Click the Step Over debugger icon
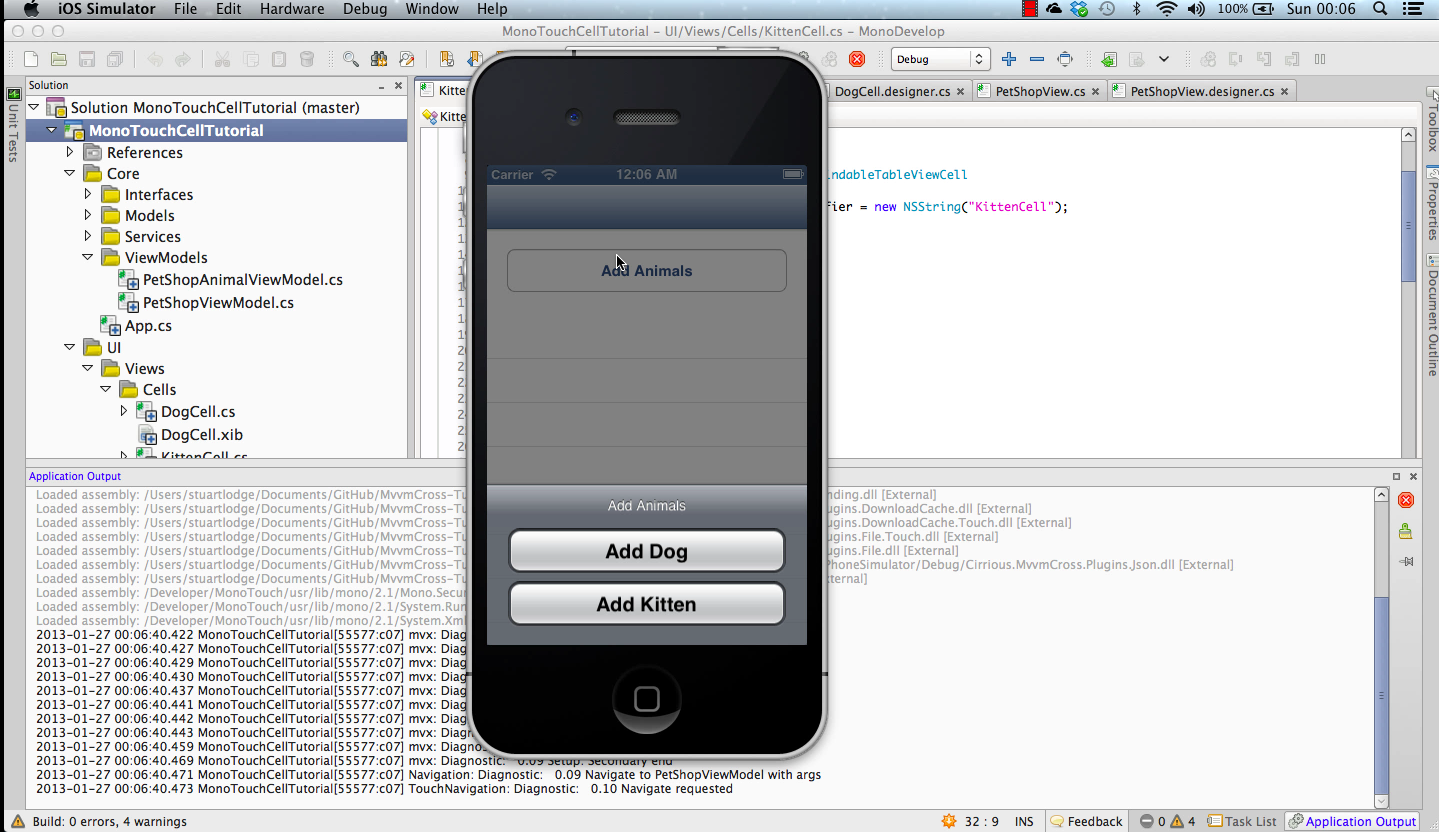 pyautogui.click(x=1235, y=60)
